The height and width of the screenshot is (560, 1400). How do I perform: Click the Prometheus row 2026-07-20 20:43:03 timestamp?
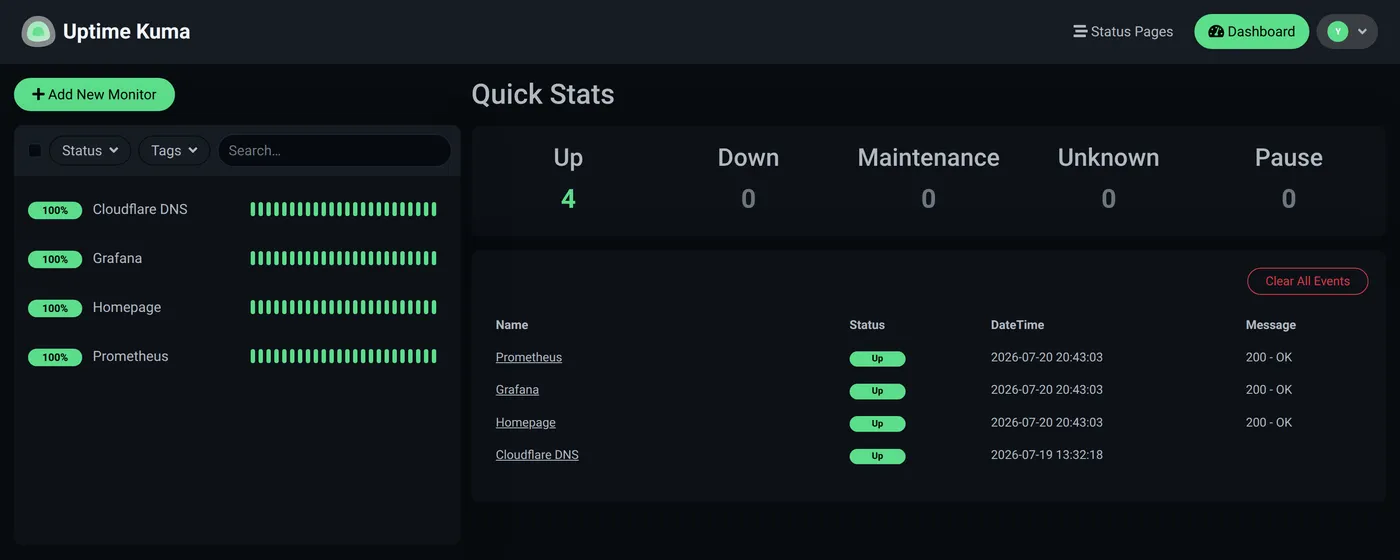(x=1047, y=357)
